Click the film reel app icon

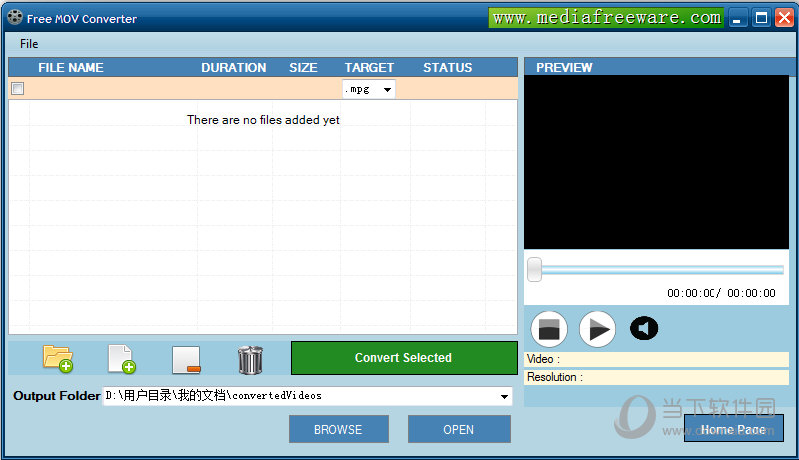15,17
